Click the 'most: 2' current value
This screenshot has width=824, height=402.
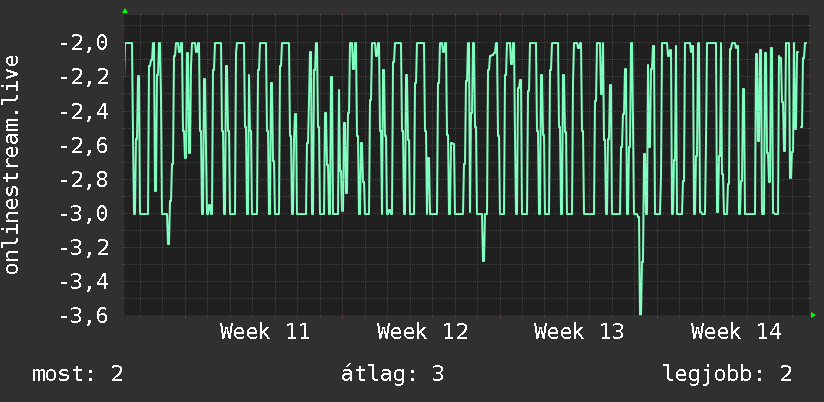tap(78, 374)
